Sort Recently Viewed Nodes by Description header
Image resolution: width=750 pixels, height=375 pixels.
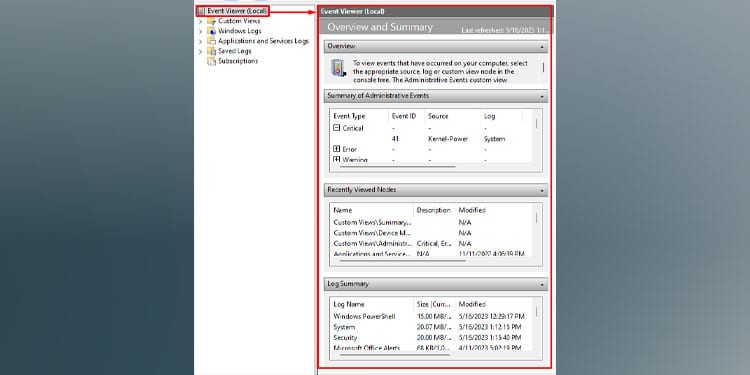[x=434, y=210]
